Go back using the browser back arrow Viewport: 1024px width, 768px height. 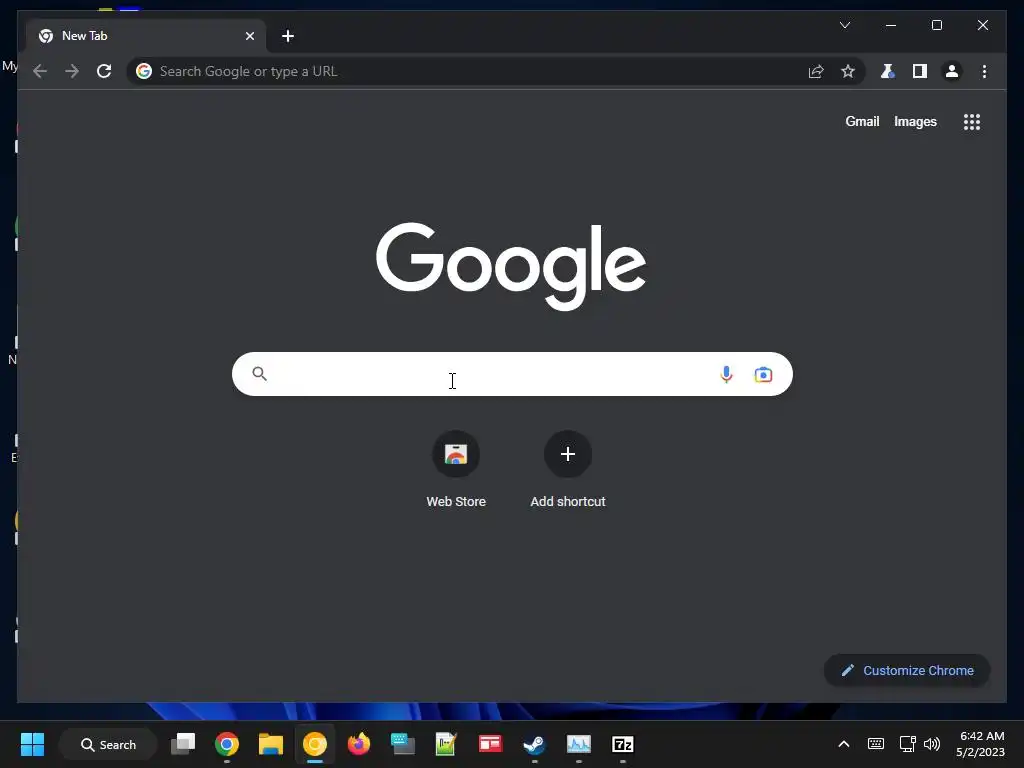tap(40, 71)
